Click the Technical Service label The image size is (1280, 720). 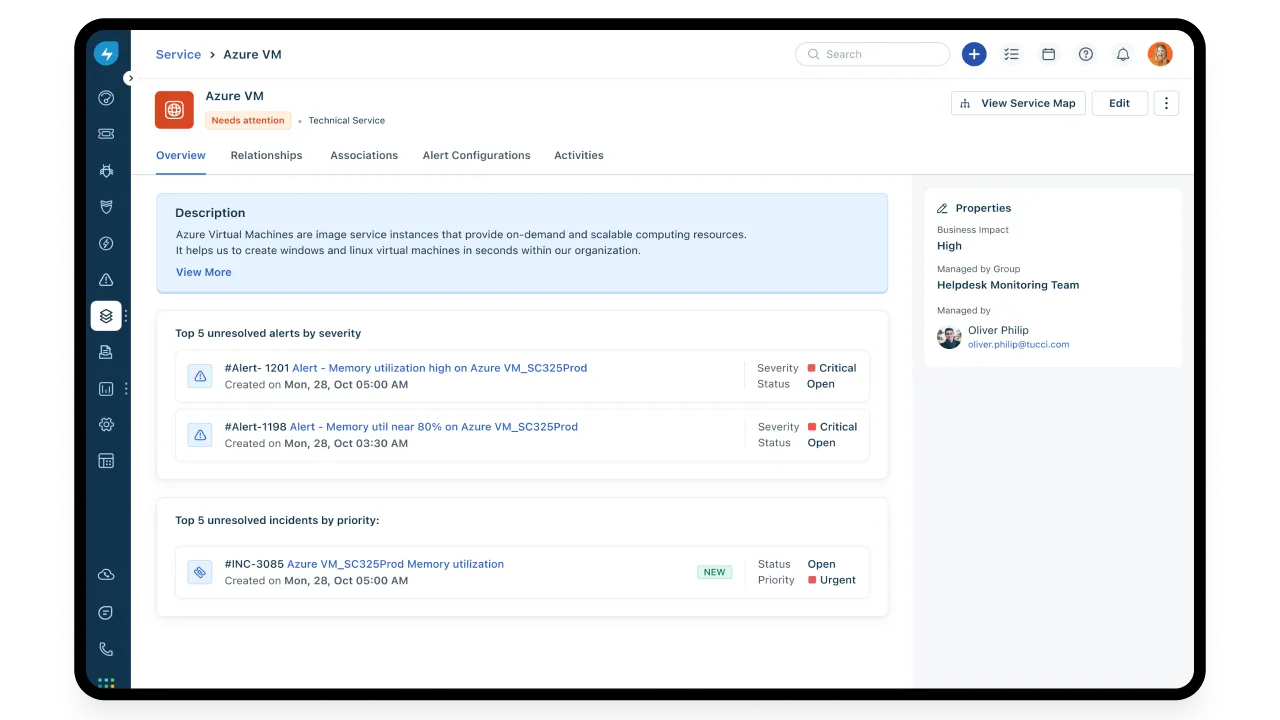pyautogui.click(x=346, y=120)
